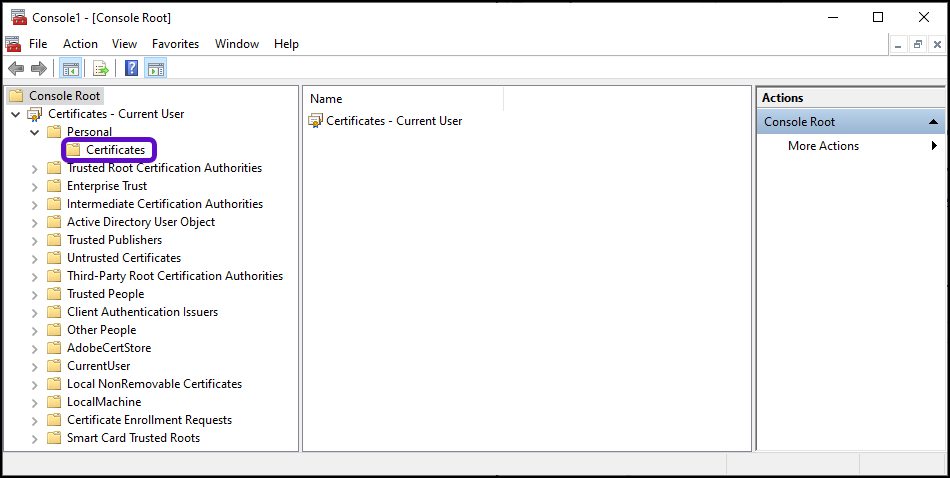950x478 pixels.
Task: Click the Name column header
Action: coord(326,99)
